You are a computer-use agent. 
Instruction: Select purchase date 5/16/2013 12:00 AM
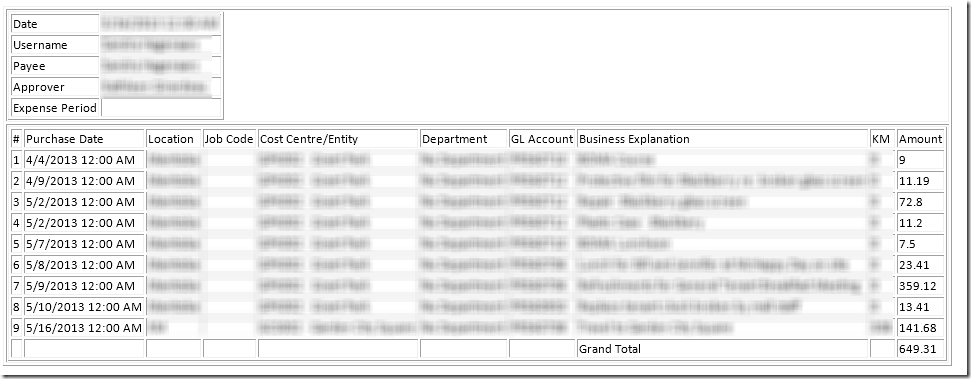click(84, 328)
